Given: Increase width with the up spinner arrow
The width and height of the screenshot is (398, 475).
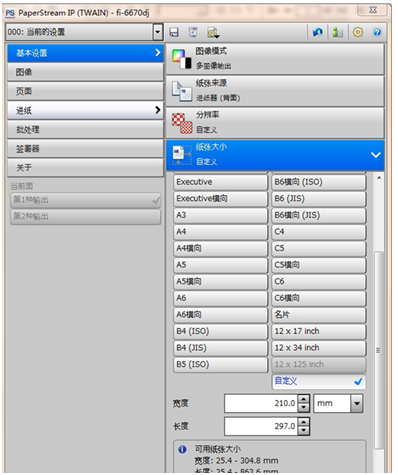Looking at the screenshot, I should (303, 399).
